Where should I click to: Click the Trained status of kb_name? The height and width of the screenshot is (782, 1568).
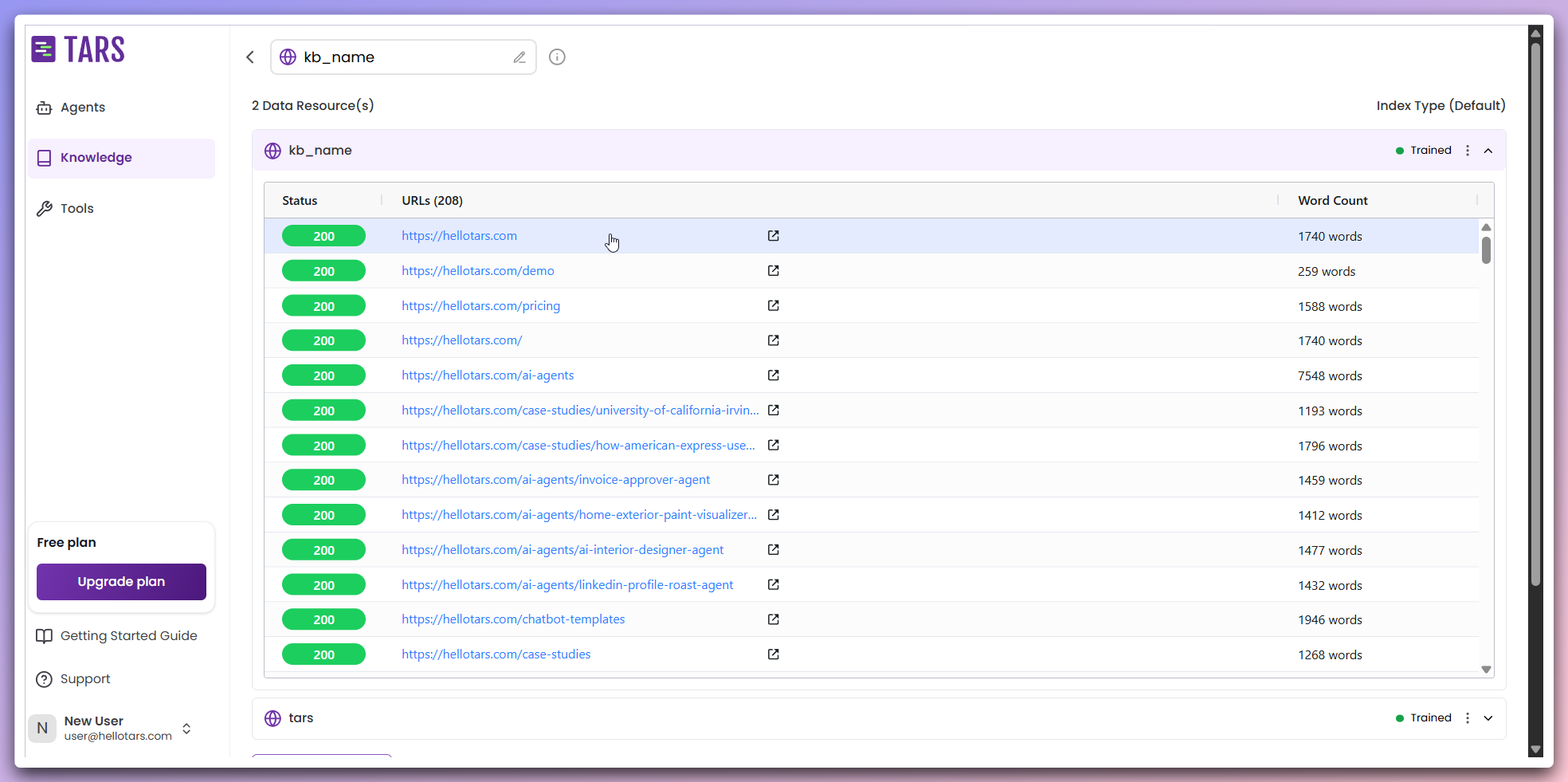point(1424,151)
